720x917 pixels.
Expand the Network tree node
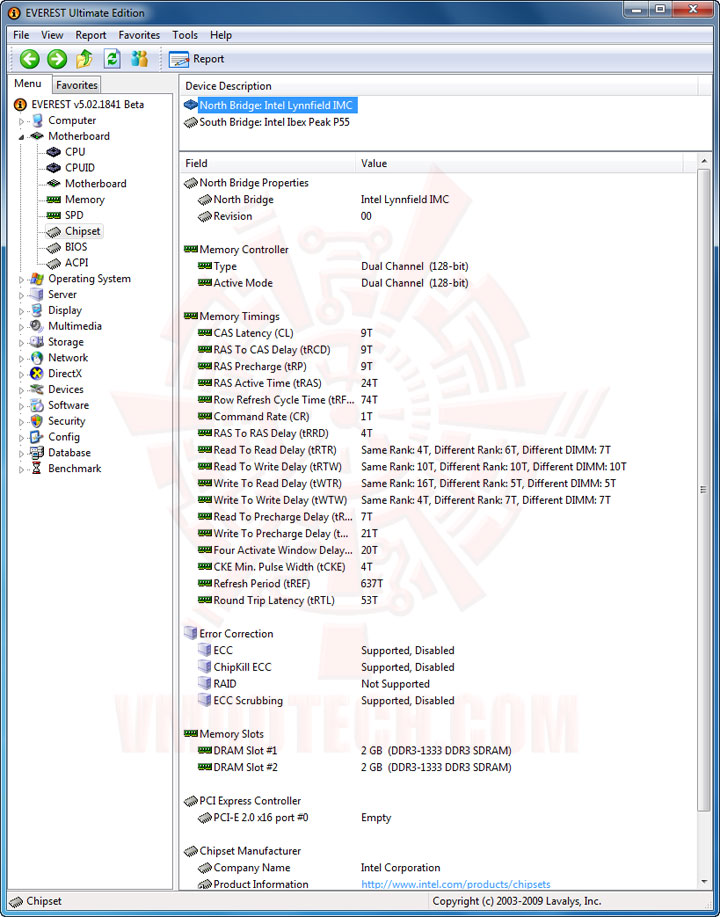coord(22,358)
